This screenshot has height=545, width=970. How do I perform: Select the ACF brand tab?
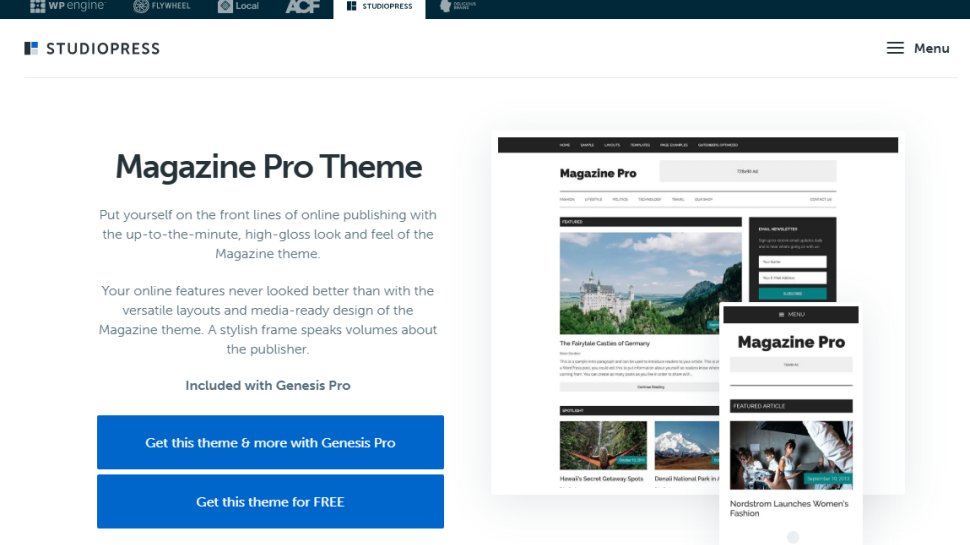click(x=303, y=6)
